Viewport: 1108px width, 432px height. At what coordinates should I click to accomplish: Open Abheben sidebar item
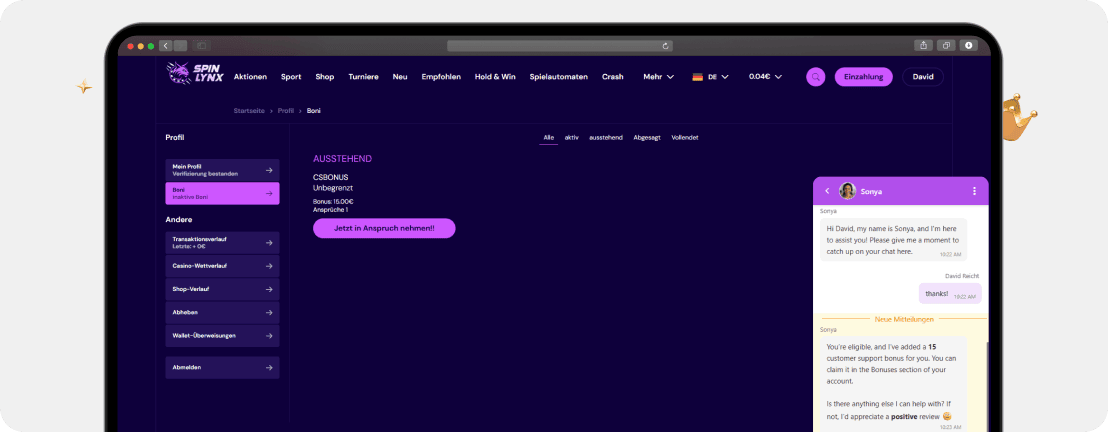point(222,313)
